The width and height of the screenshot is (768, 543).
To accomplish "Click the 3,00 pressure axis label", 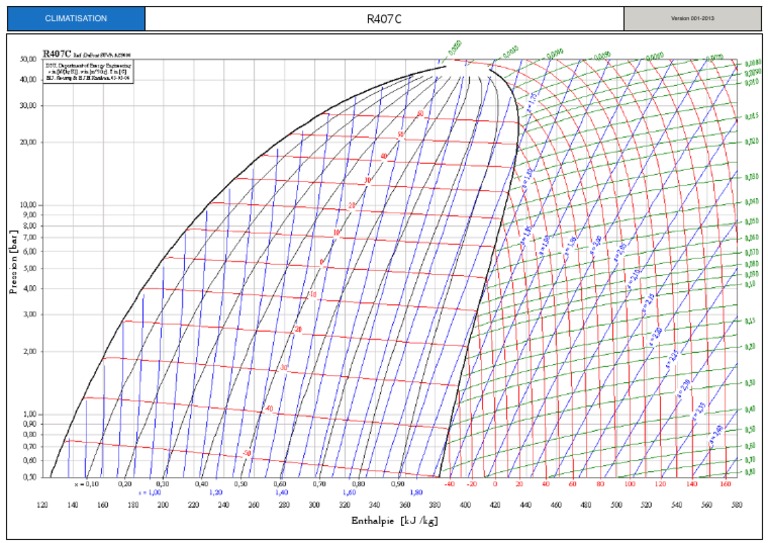I will click(x=30, y=314).
